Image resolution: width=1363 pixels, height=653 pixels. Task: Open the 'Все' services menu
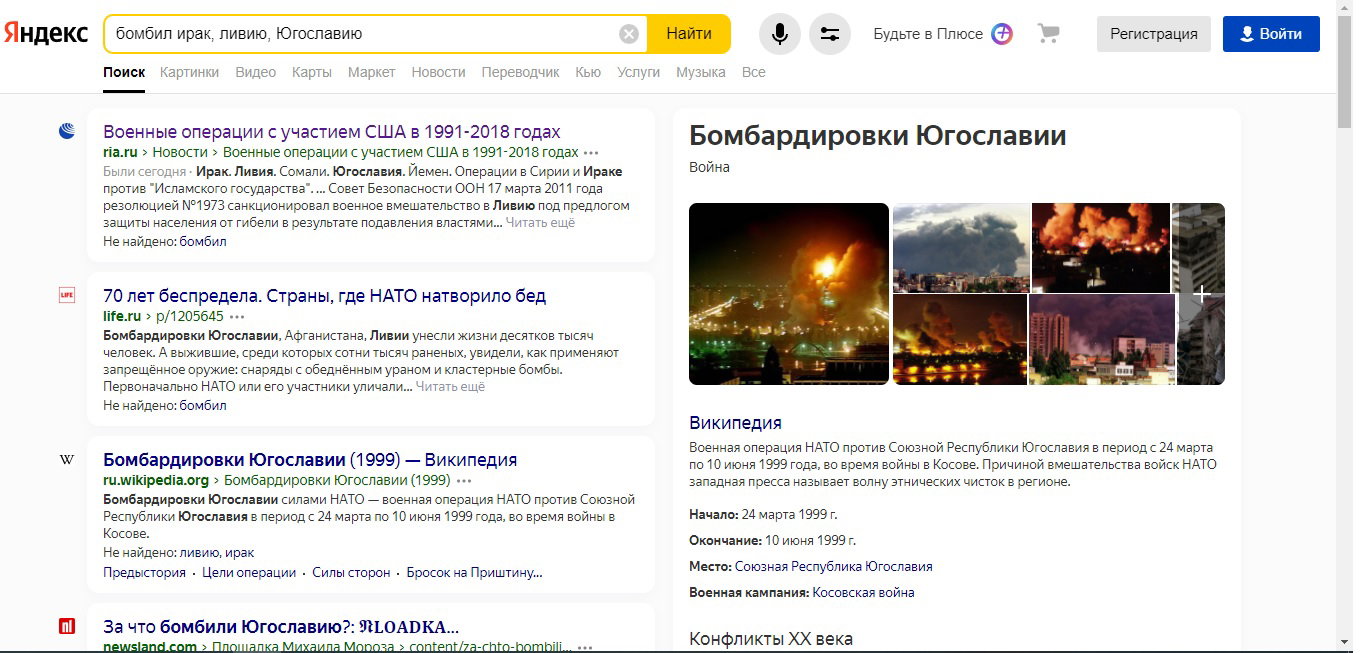coord(754,72)
